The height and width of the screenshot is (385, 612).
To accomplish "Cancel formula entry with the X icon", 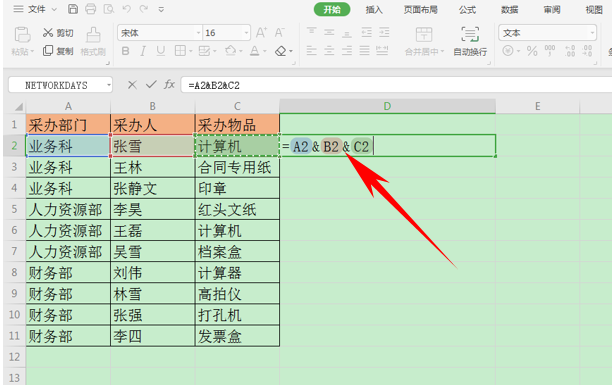I will coord(132,85).
